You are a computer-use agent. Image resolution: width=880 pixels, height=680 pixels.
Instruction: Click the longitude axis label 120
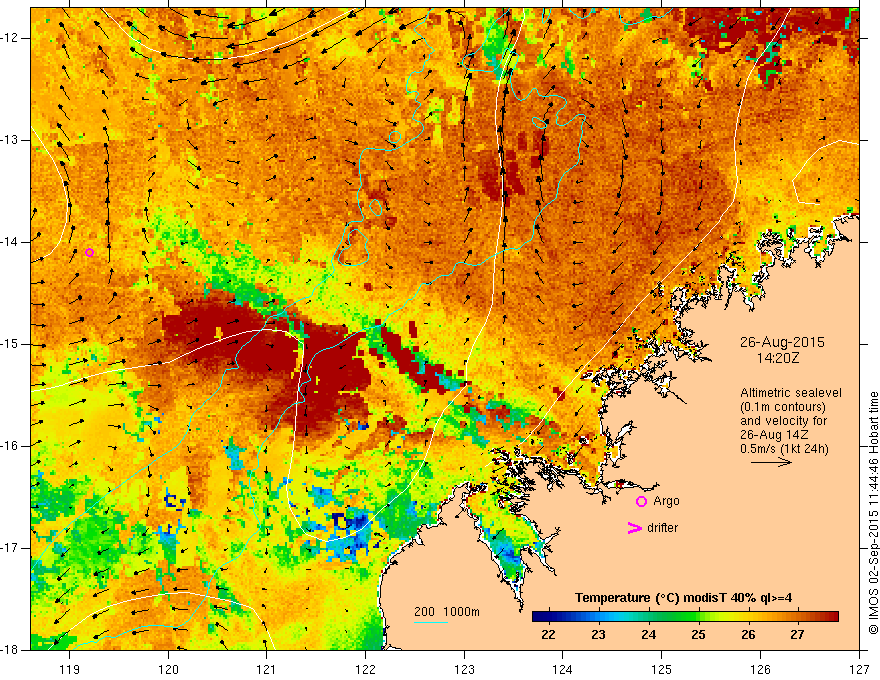(168, 669)
